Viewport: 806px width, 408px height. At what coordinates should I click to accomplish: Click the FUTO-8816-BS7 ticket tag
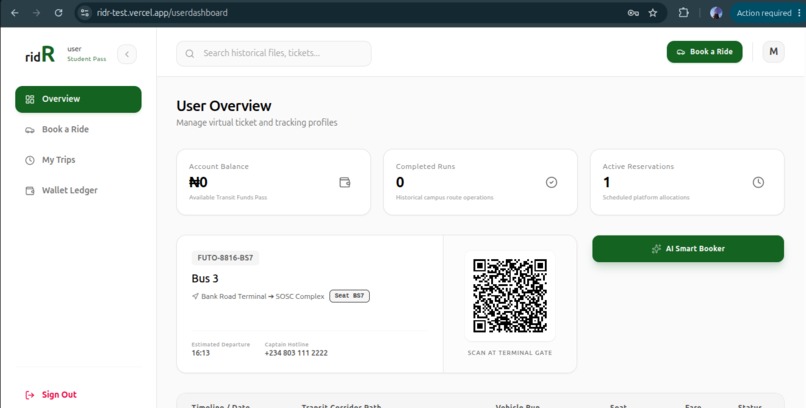click(225, 258)
